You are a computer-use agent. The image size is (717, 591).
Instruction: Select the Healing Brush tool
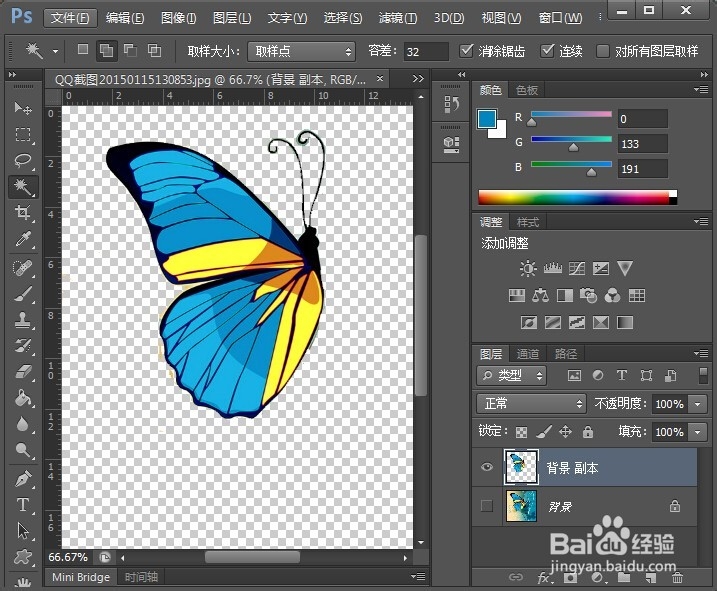pos(22,267)
